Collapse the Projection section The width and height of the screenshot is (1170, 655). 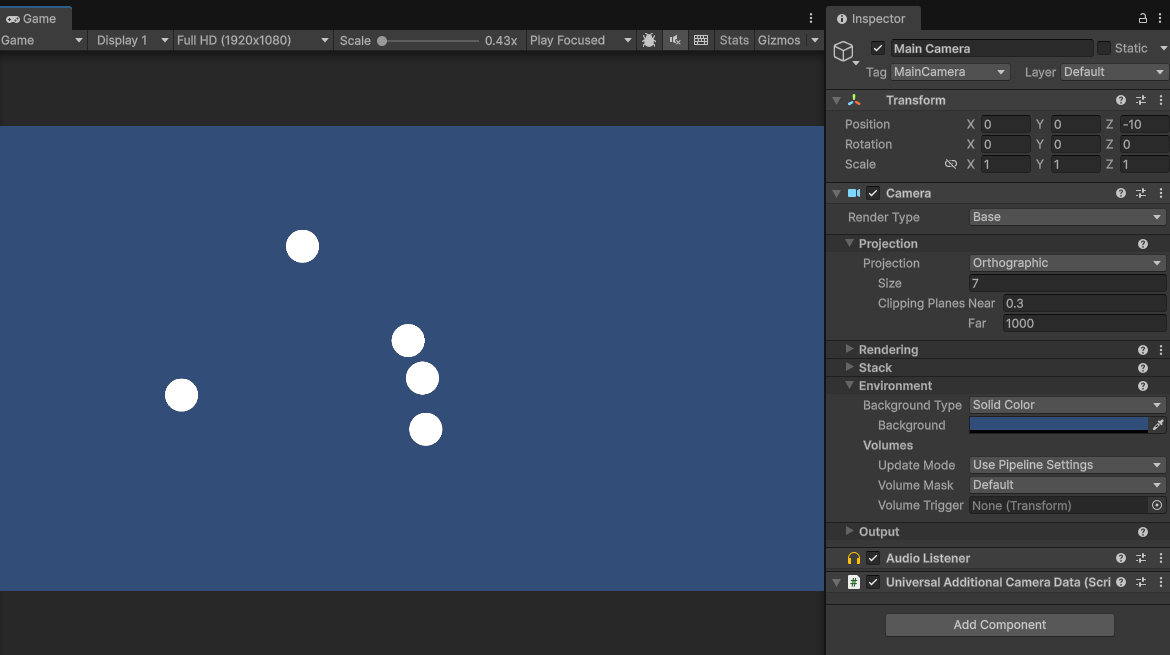849,243
